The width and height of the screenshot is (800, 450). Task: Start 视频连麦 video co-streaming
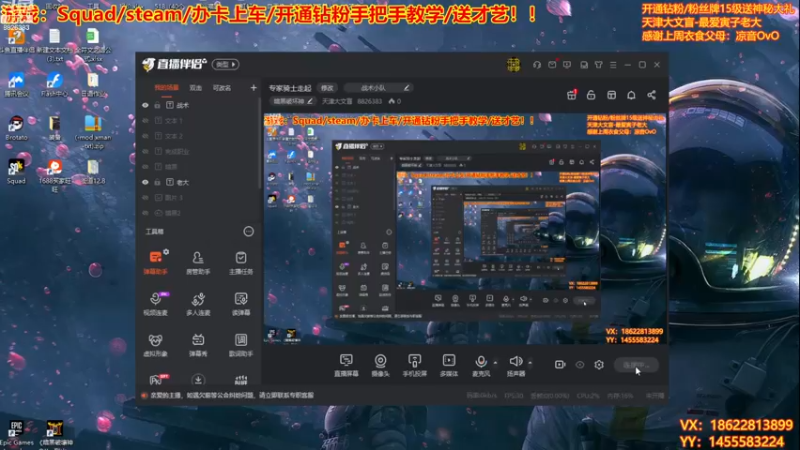pyautogui.click(x=156, y=303)
